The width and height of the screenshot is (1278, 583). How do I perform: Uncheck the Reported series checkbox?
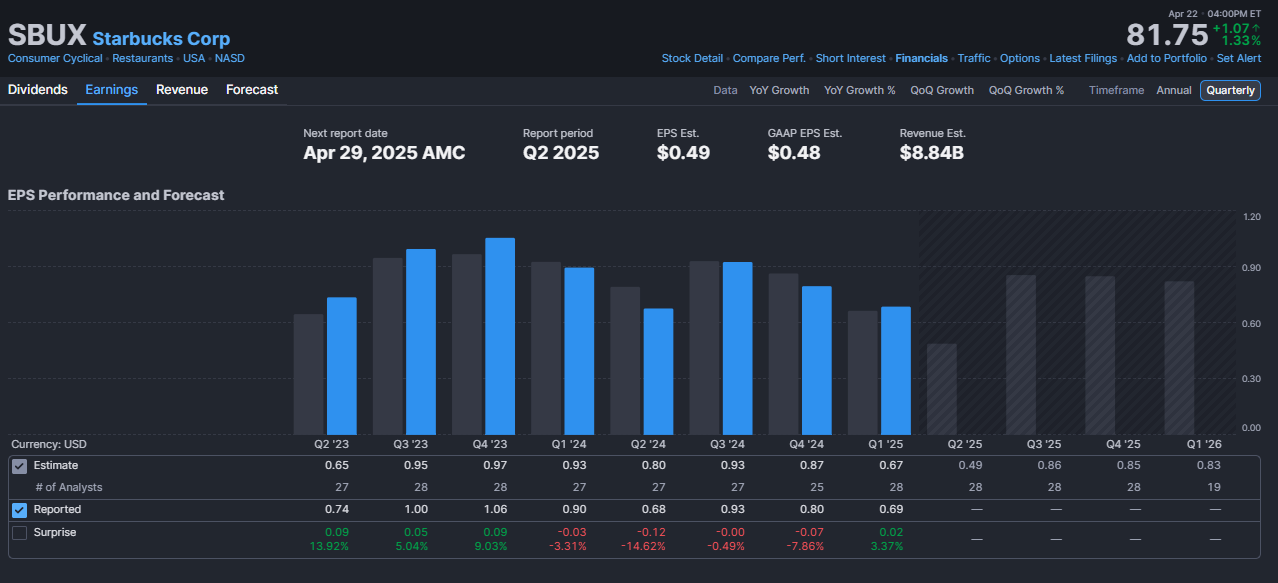(x=19, y=510)
